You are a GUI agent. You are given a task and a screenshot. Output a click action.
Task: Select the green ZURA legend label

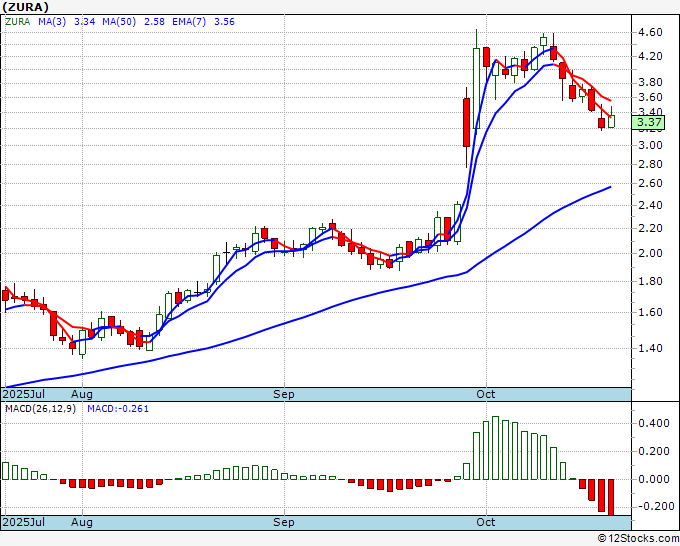17,22
